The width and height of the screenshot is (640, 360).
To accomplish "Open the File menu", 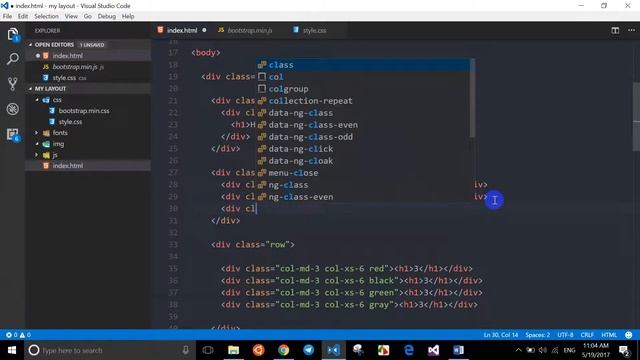I will 7,16.
